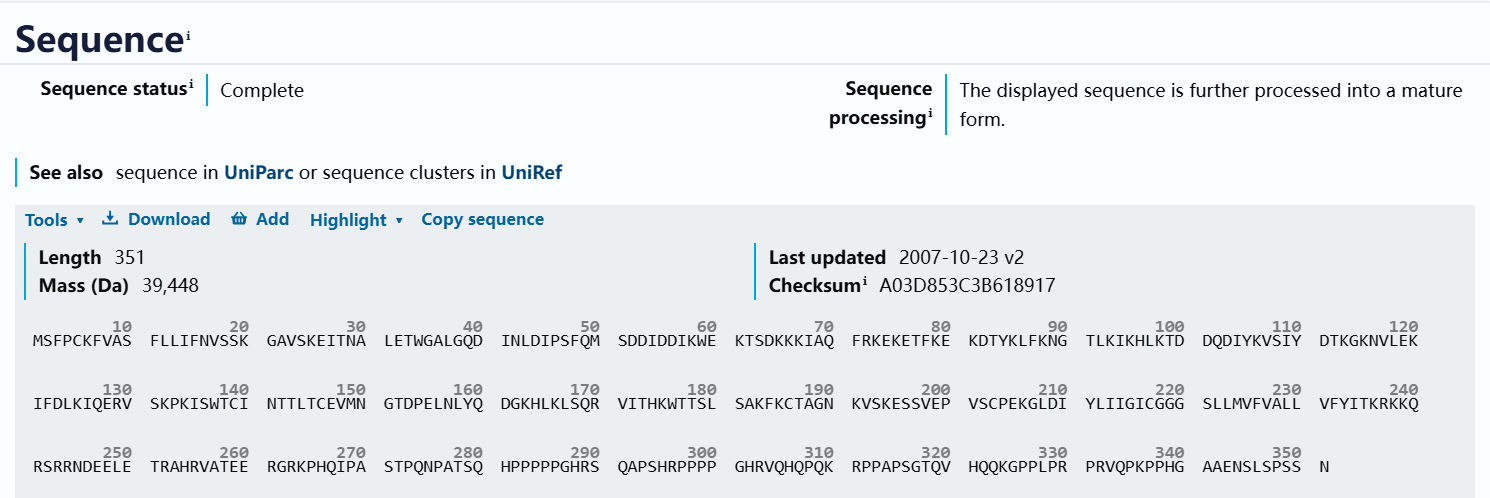Click the checksum value A03D853C3B618917
The width and height of the screenshot is (1490, 498).
[967, 286]
